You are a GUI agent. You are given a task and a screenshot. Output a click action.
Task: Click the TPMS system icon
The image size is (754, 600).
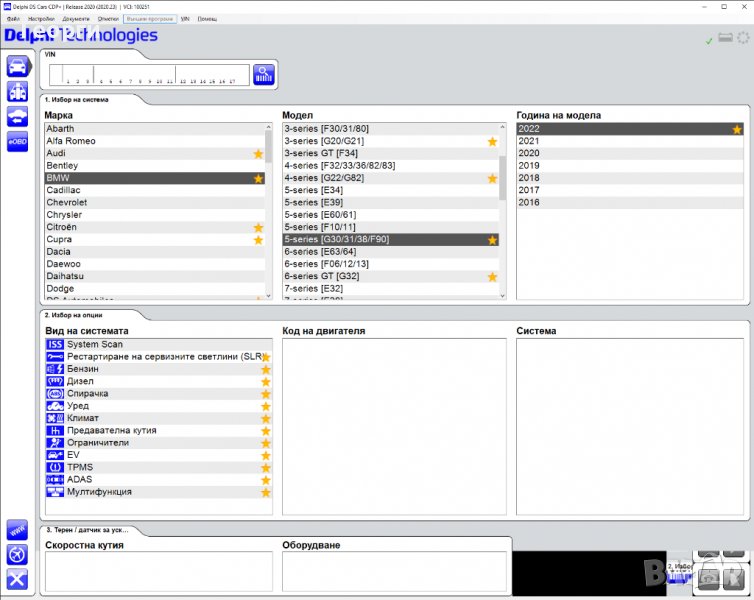pyautogui.click(x=55, y=467)
